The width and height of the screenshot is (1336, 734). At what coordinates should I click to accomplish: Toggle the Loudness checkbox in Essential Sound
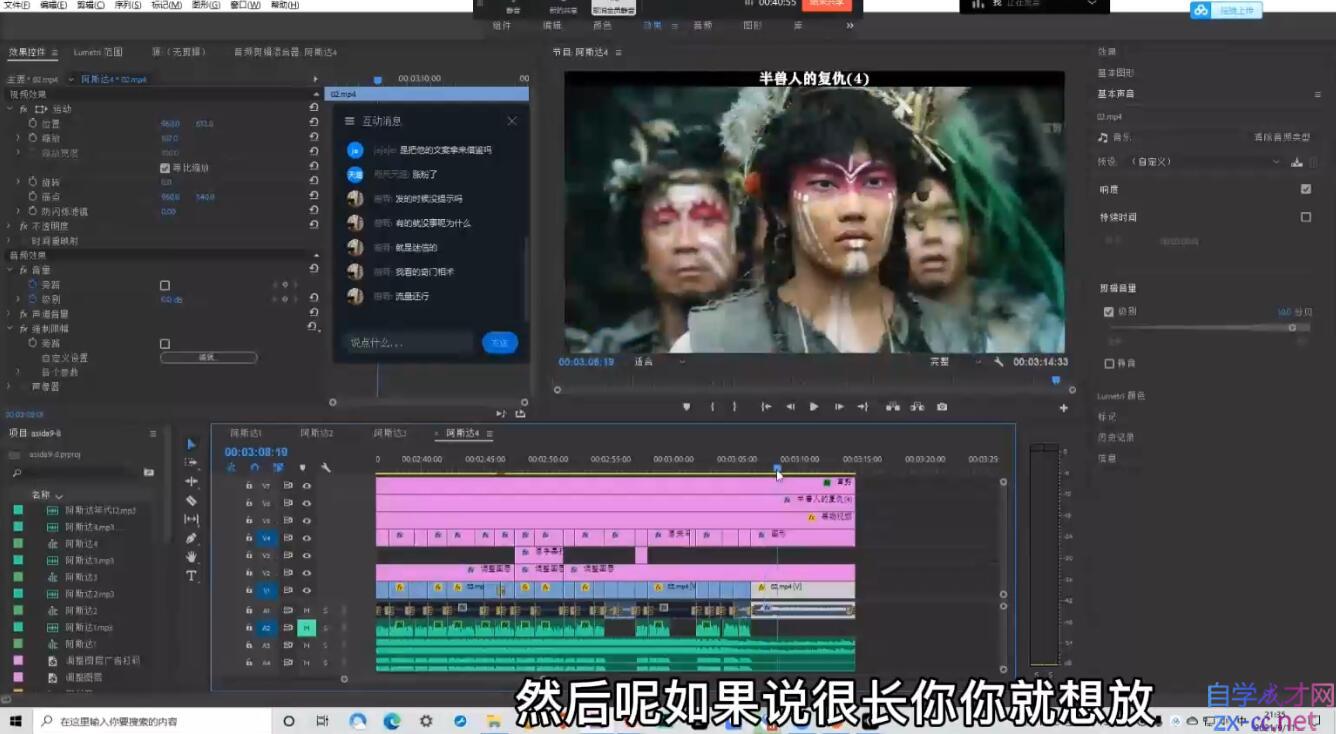pos(1306,189)
